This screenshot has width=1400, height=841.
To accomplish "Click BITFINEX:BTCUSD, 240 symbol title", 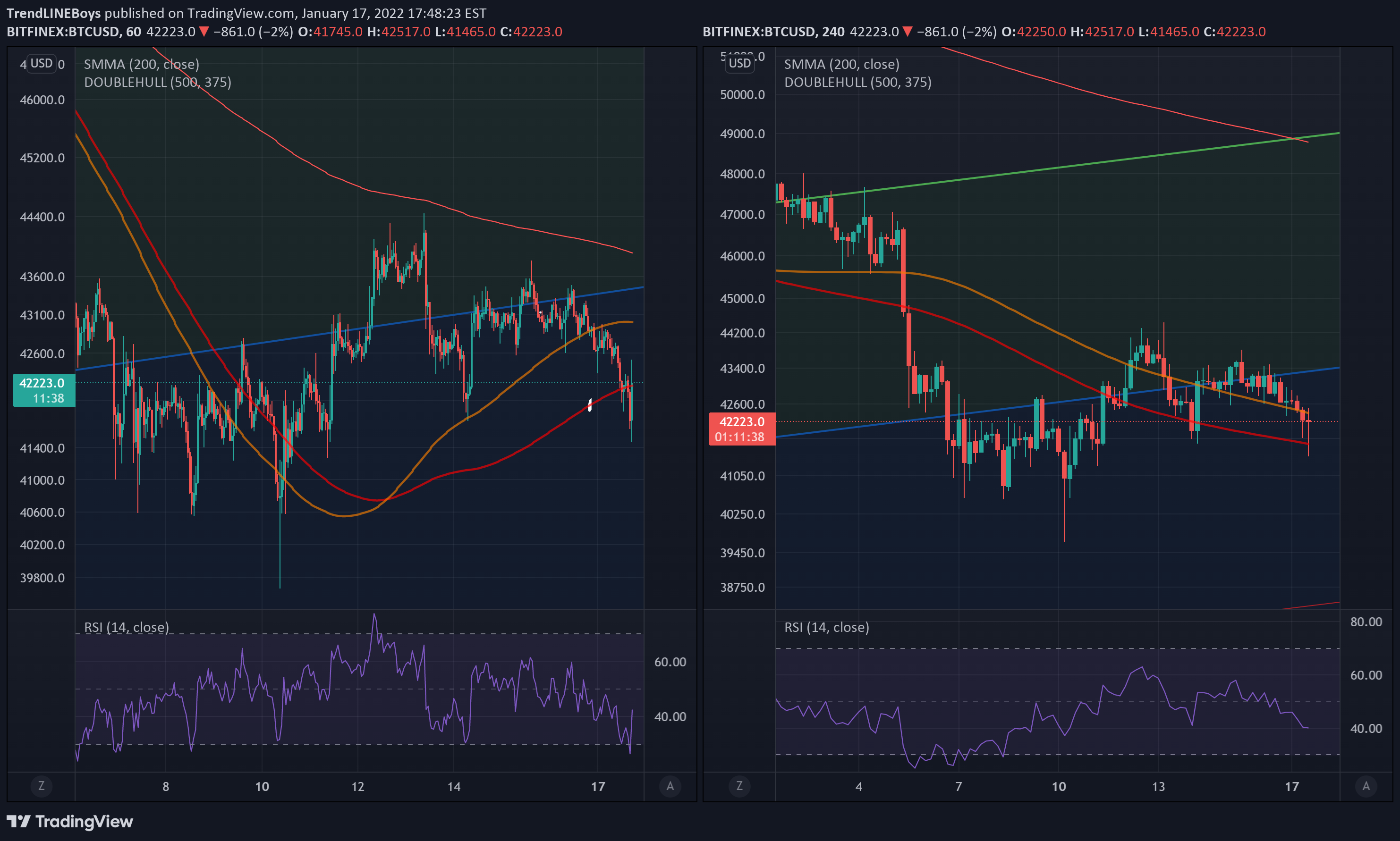I will click(x=773, y=32).
